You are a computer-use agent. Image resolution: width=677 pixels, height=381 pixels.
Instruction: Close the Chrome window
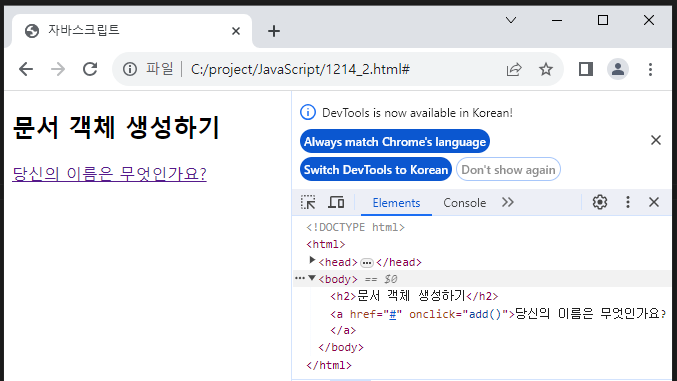tap(649, 20)
